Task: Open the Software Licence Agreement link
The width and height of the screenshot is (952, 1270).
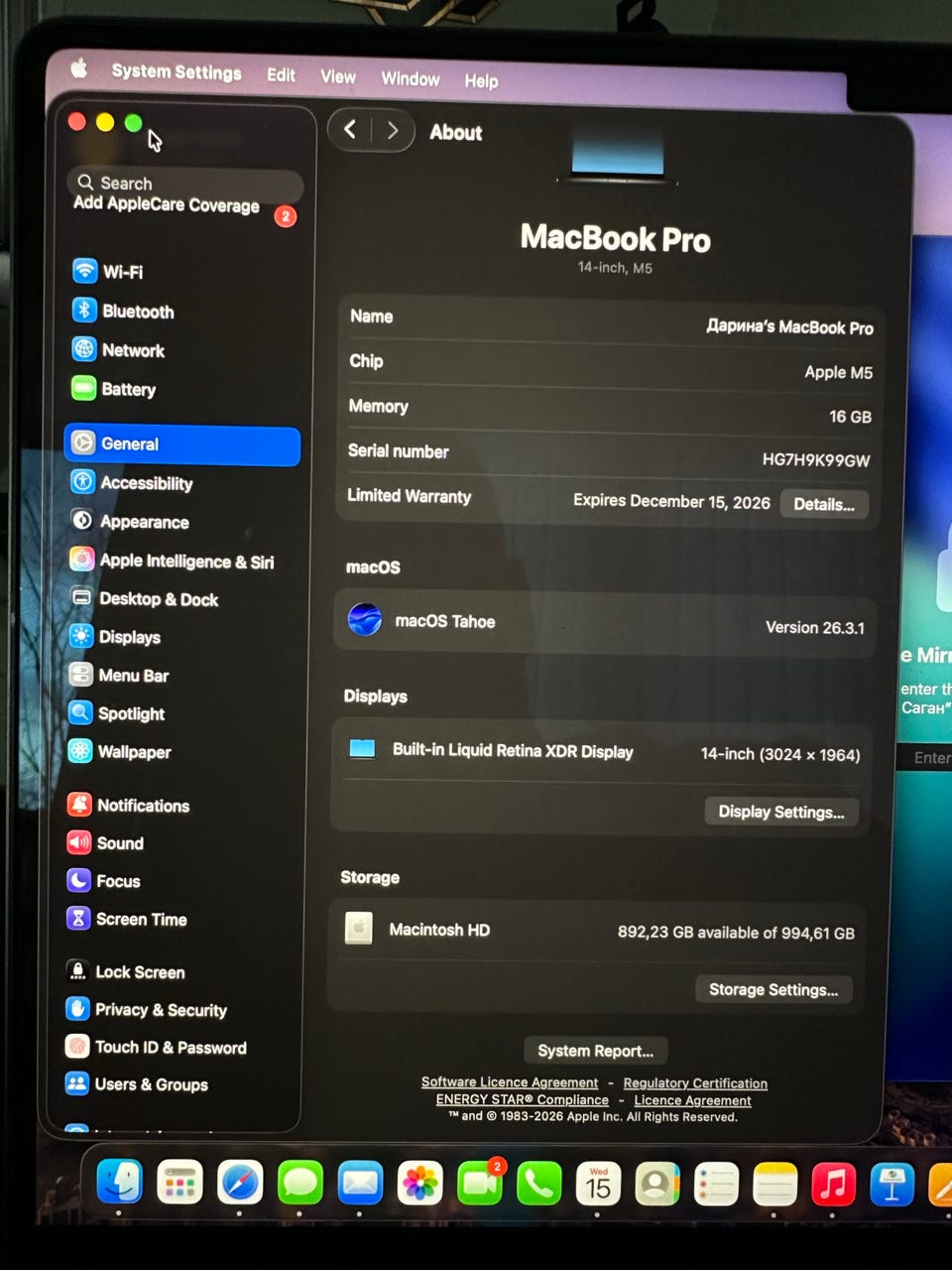Action: tap(510, 1082)
